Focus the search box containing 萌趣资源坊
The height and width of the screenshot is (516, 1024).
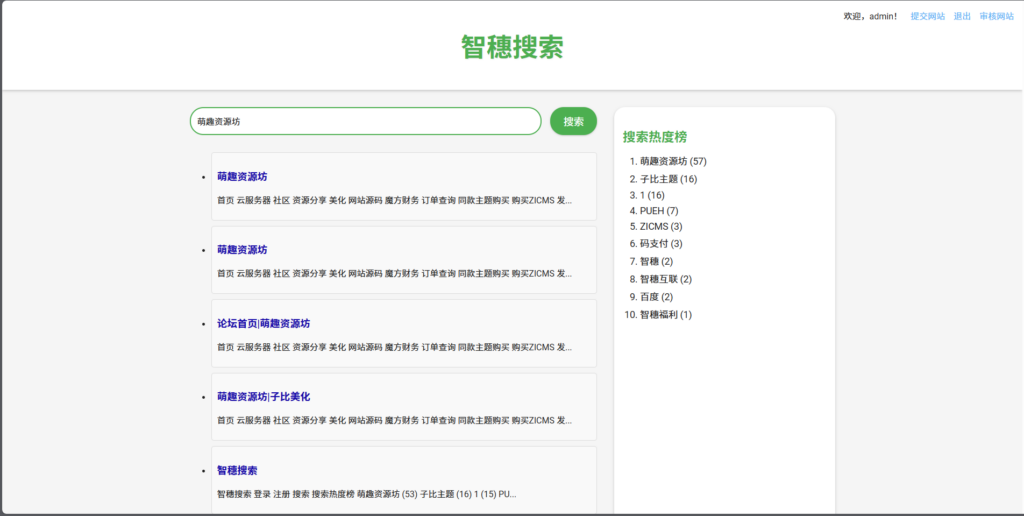pyautogui.click(x=366, y=121)
